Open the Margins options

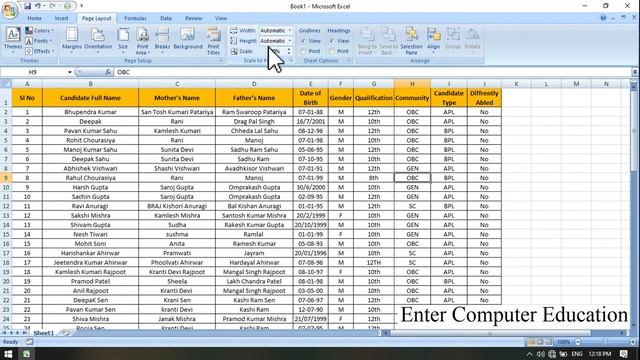72,41
